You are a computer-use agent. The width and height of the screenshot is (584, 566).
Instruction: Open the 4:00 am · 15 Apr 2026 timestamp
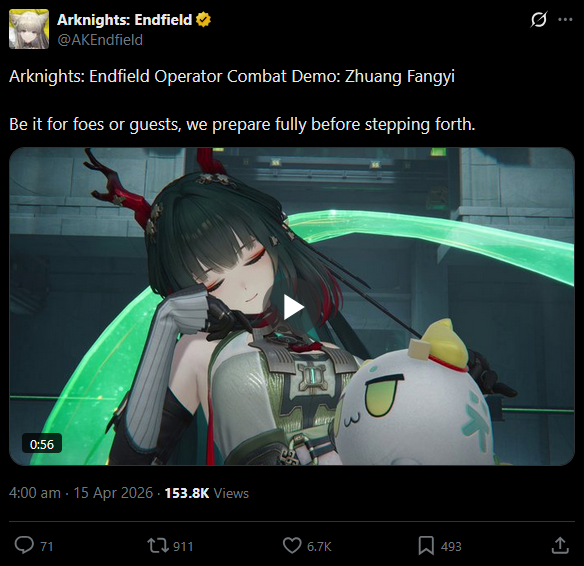(x=81, y=493)
